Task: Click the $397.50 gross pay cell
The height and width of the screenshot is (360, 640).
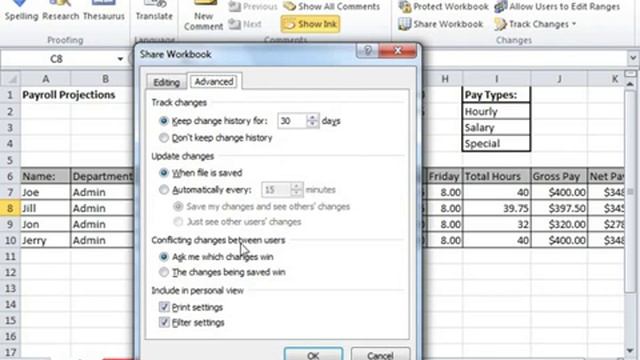Action: pyautogui.click(x=559, y=208)
